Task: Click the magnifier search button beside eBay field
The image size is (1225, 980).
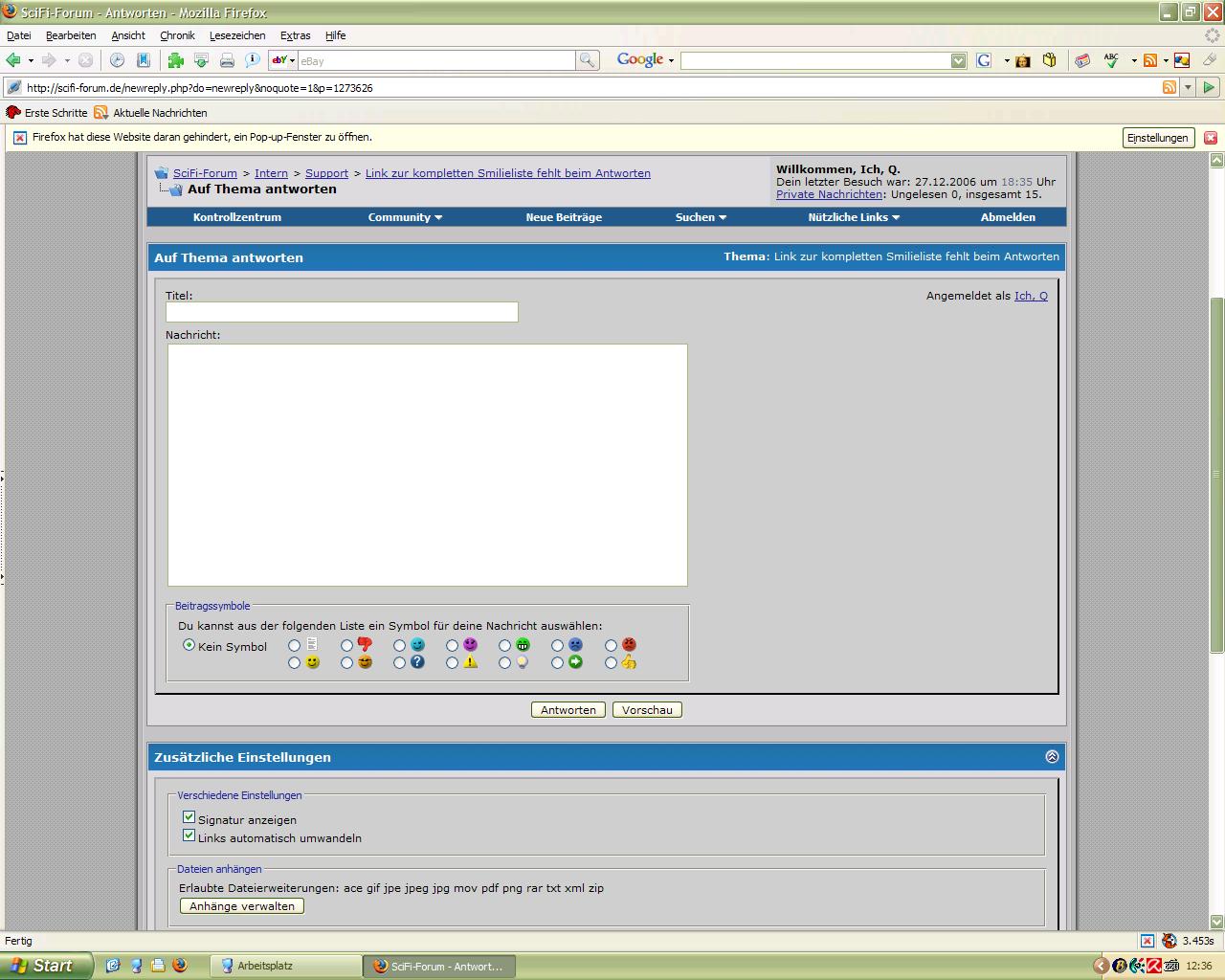Action: coord(587,60)
